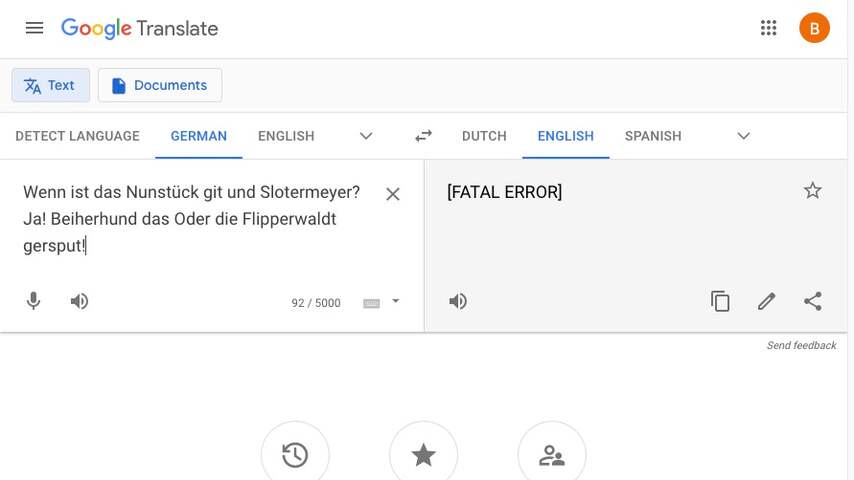This screenshot has width=854, height=480.
Task: Expand the source language list
Action: tap(366, 136)
